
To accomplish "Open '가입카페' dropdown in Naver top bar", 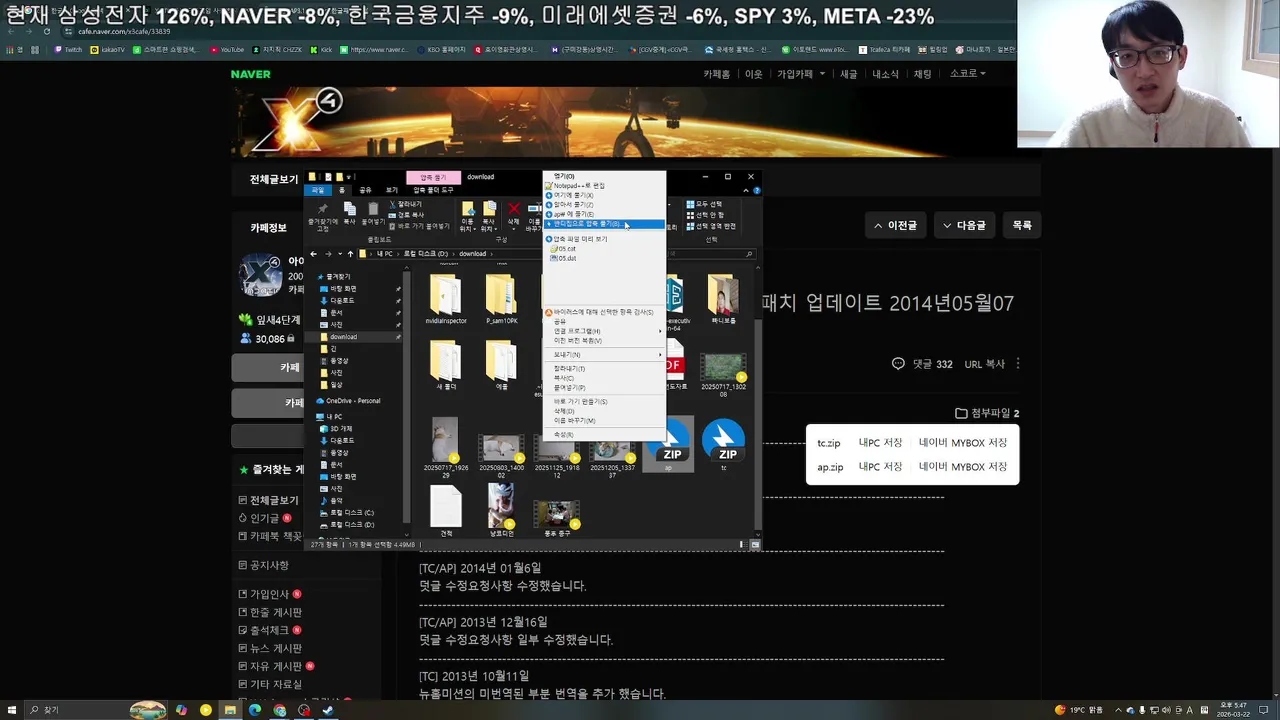I will pos(801,74).
